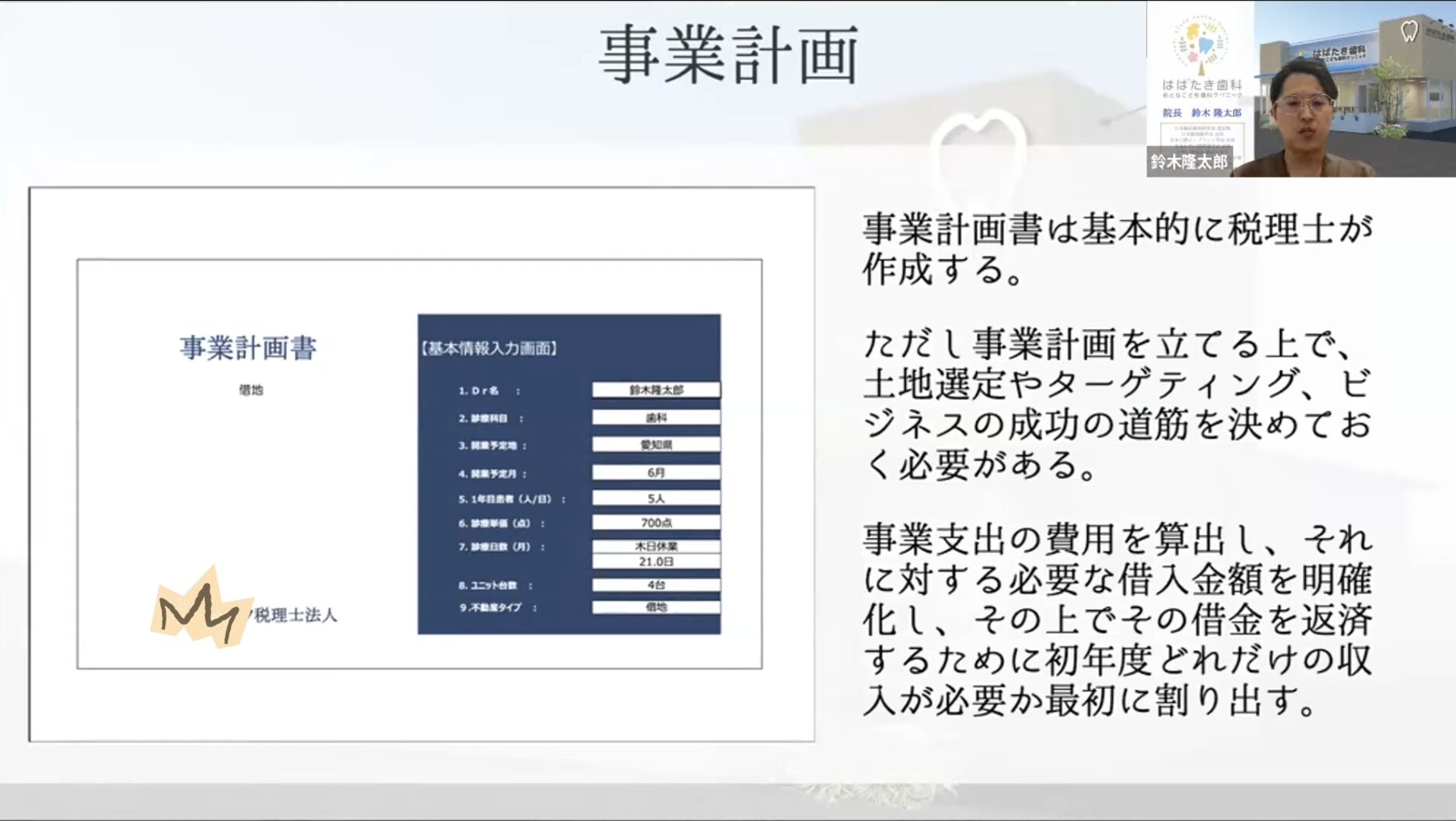This screenshot has height=821, width=1456.
Task: Click the 開業予定月 field showing 6月
Action: coord(656,471)
